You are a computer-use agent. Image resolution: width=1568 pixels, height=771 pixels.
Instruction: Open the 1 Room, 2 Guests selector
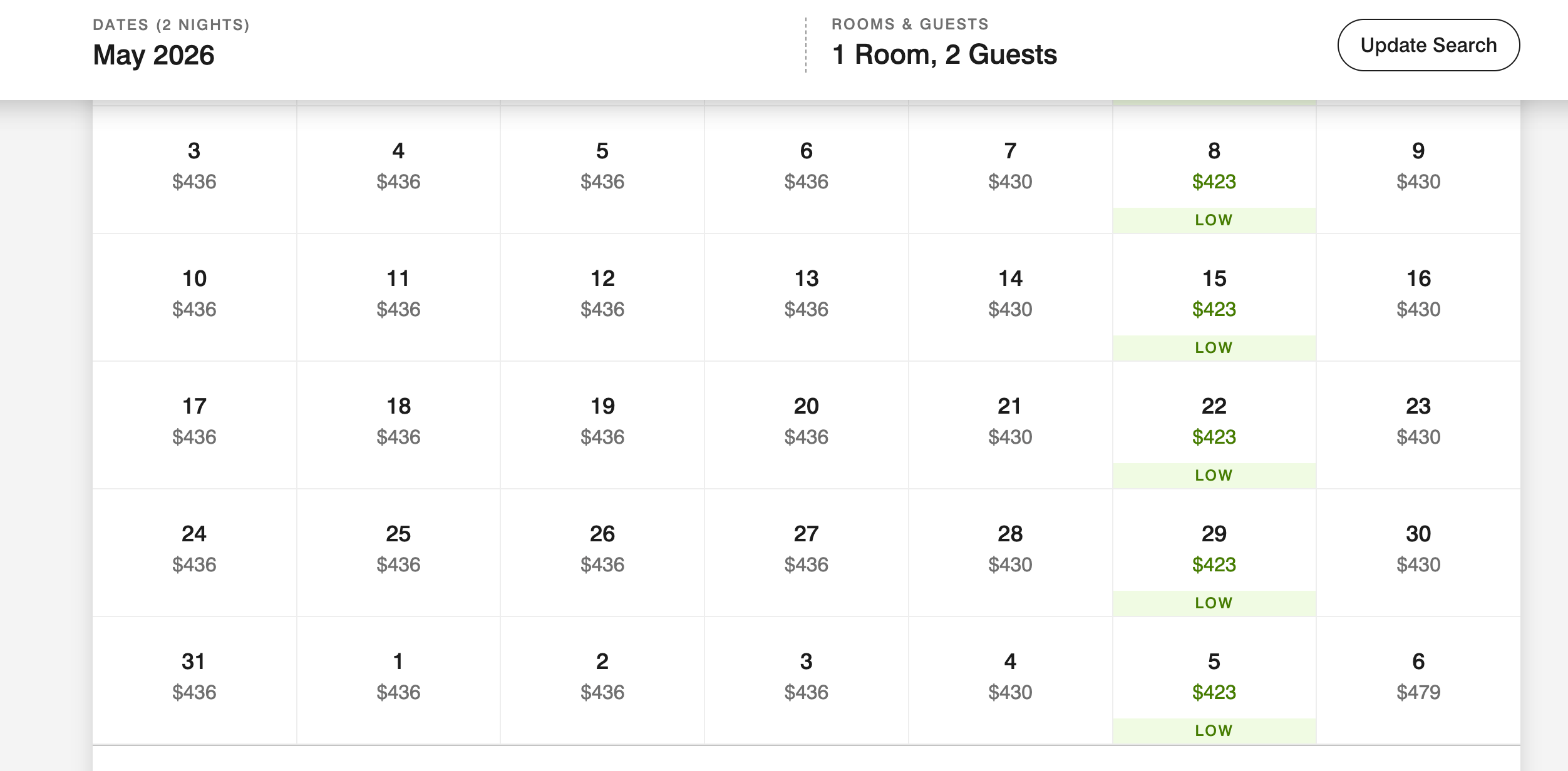tap(944, 44)
